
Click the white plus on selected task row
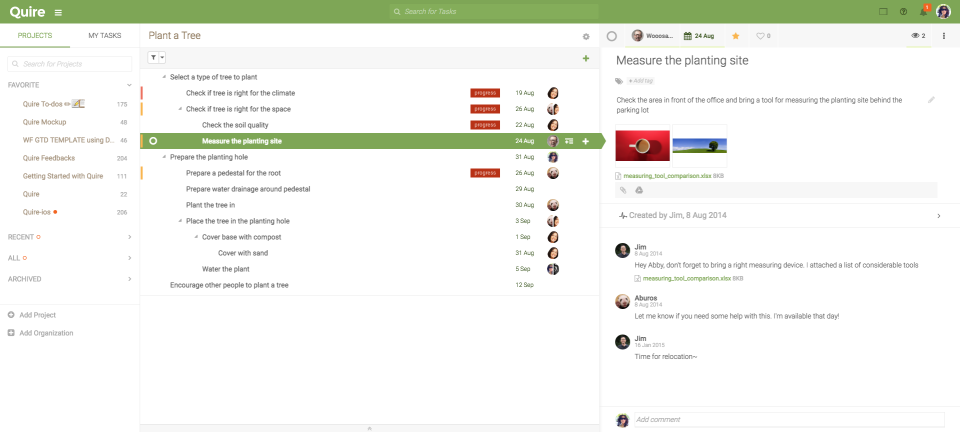click(x=585, y=141)
